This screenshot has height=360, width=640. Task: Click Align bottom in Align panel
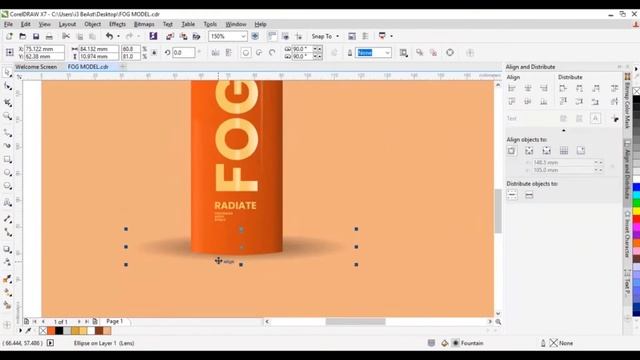[x=544, y=102]
